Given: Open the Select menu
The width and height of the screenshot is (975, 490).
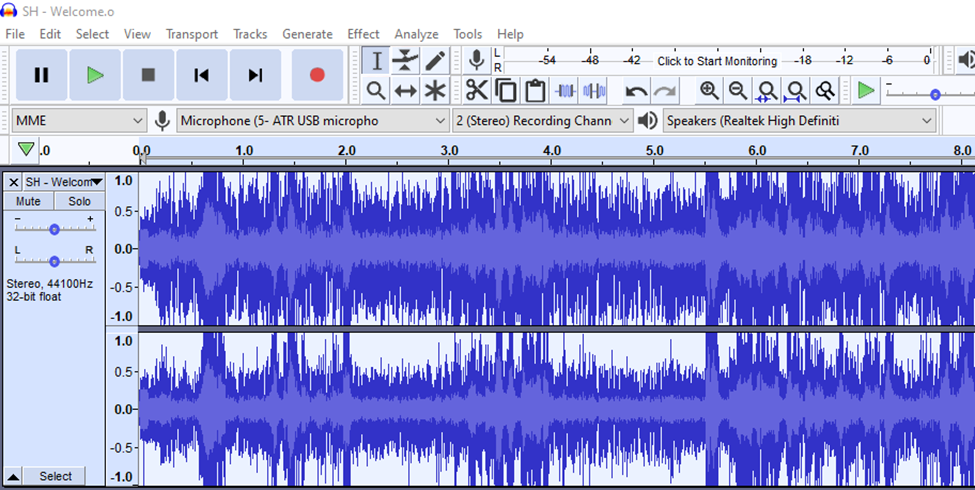Looking at the screenshot, I should [x=92, y=34].
